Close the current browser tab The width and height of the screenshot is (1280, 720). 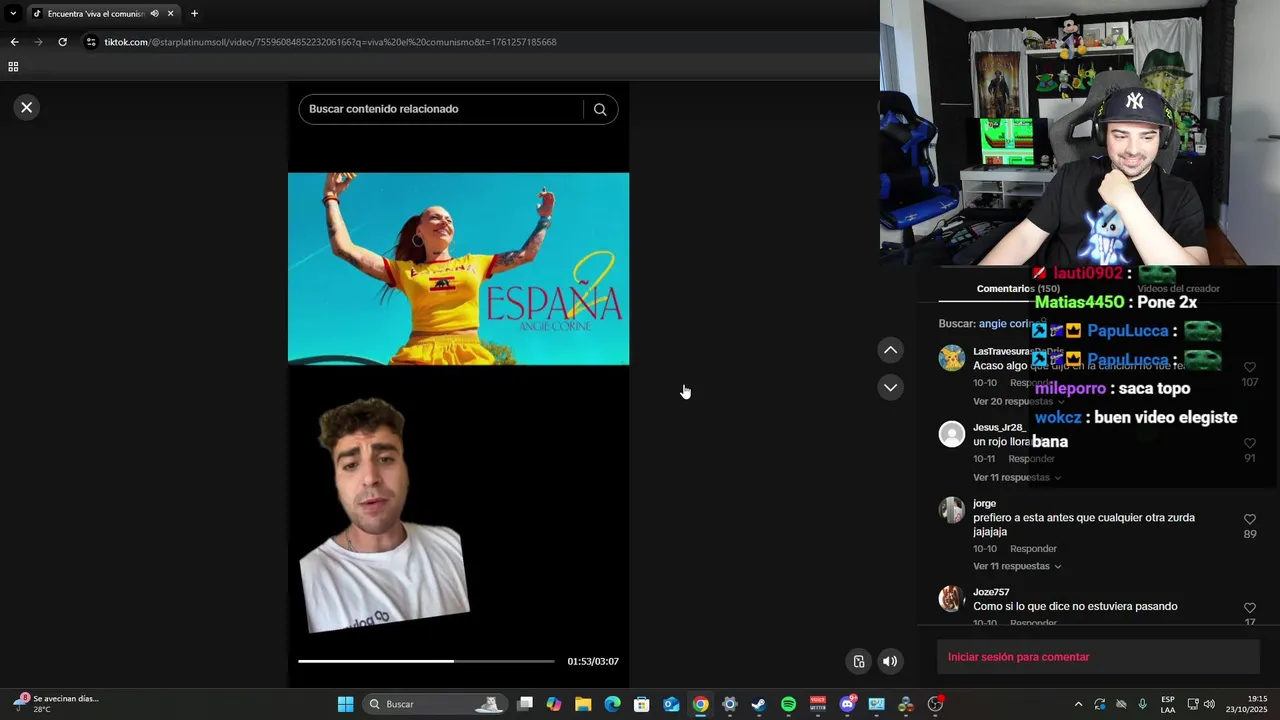(170, 14)
